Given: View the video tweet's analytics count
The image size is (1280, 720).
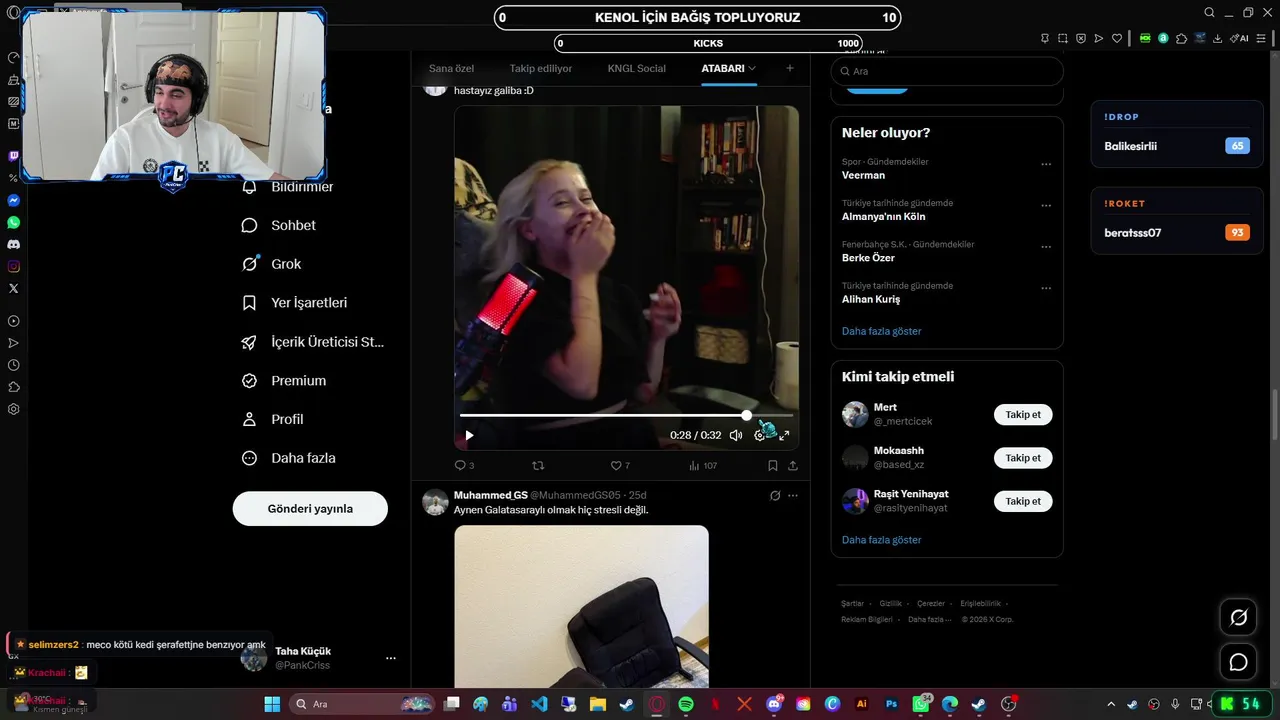Looking at the screenshot, I should 703,465.
